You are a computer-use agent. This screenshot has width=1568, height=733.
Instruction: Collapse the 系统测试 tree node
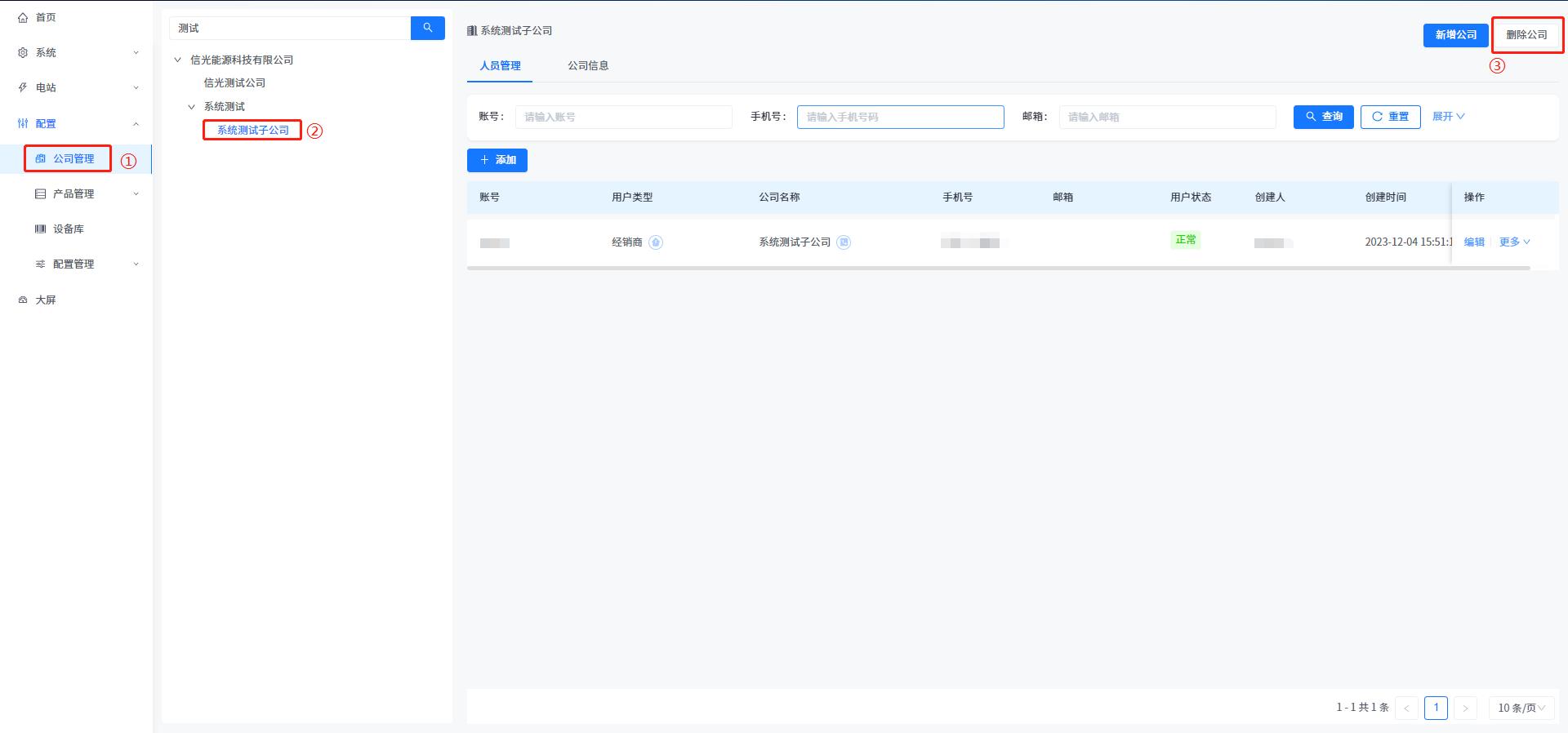[x=192, y=107]
